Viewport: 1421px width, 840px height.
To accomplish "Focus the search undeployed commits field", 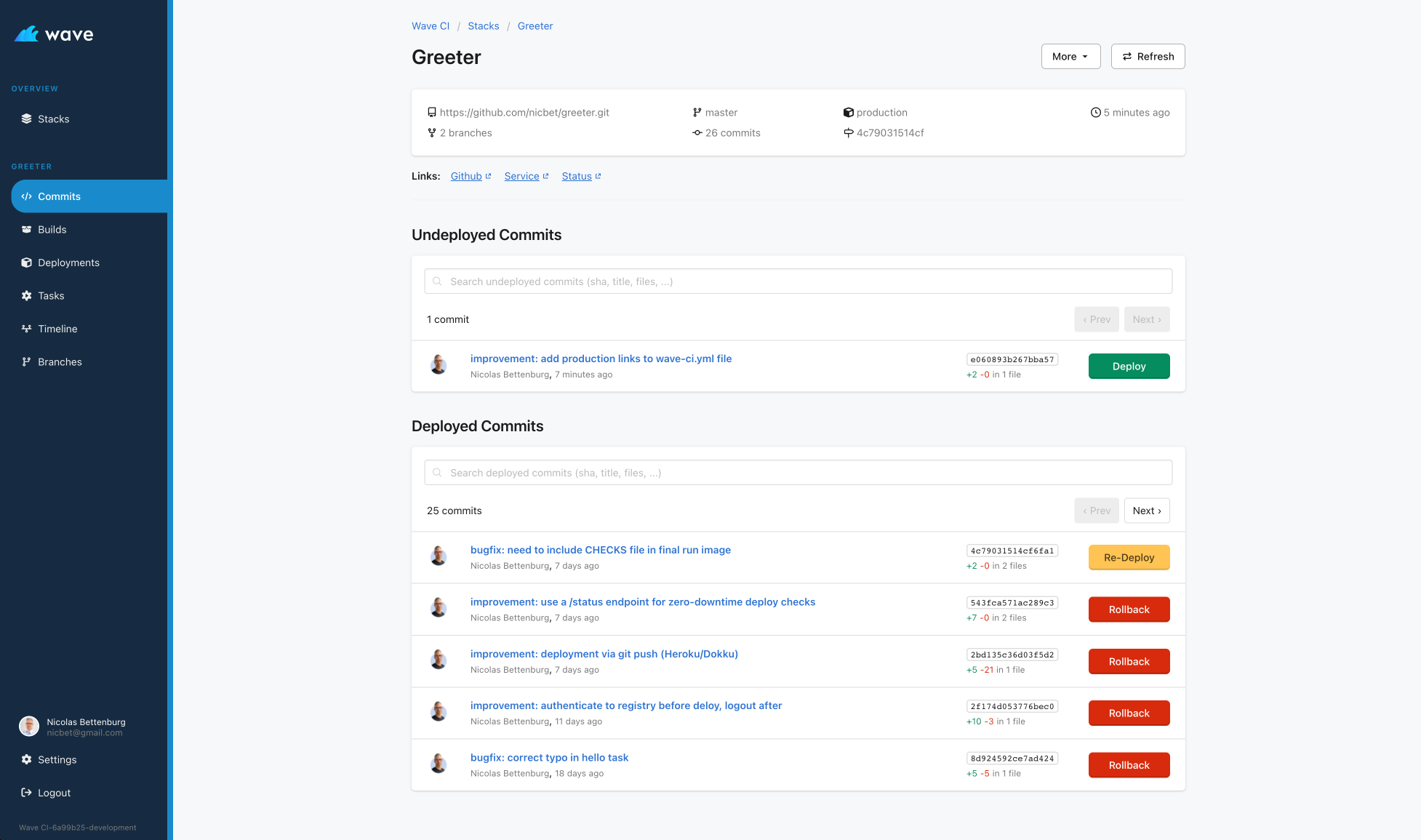I will (798, 281).
